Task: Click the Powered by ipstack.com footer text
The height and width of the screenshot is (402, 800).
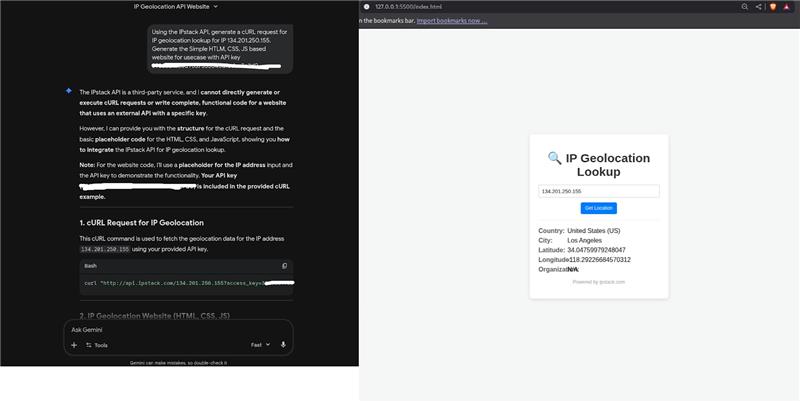Action: coord(598,282)
